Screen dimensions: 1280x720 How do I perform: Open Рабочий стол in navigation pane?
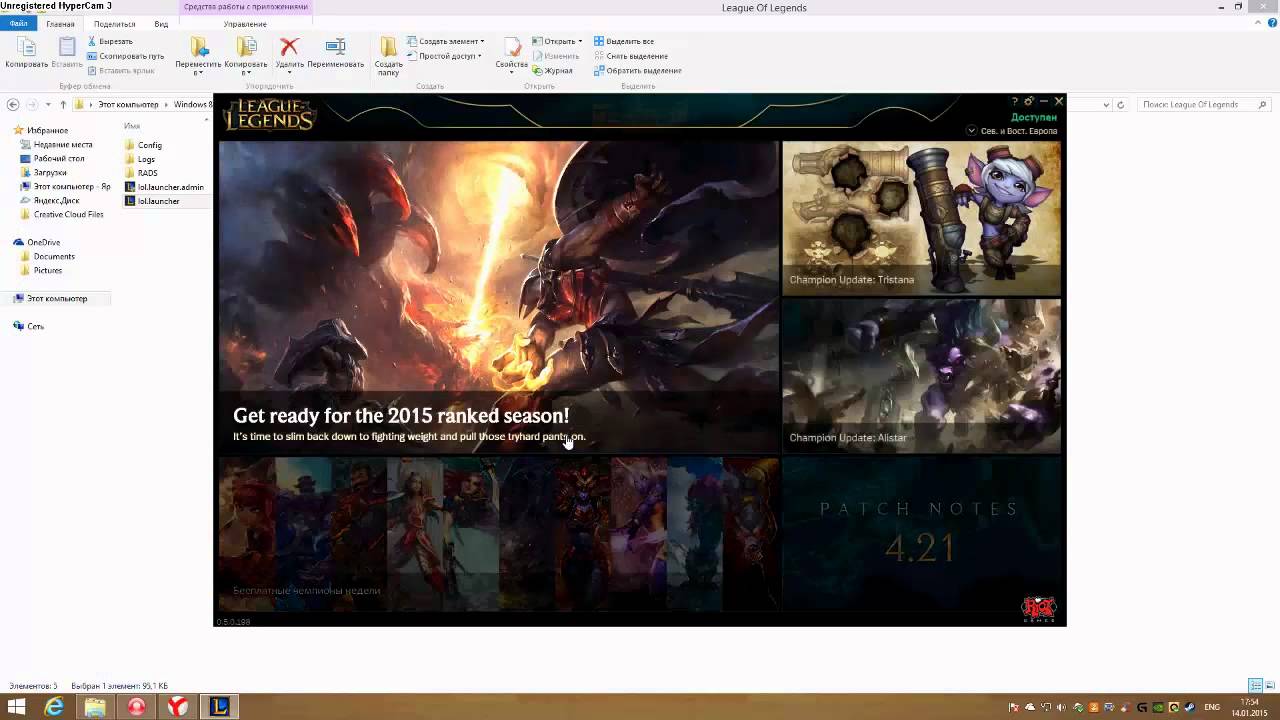pyautogui.click(x=59, y=158)
